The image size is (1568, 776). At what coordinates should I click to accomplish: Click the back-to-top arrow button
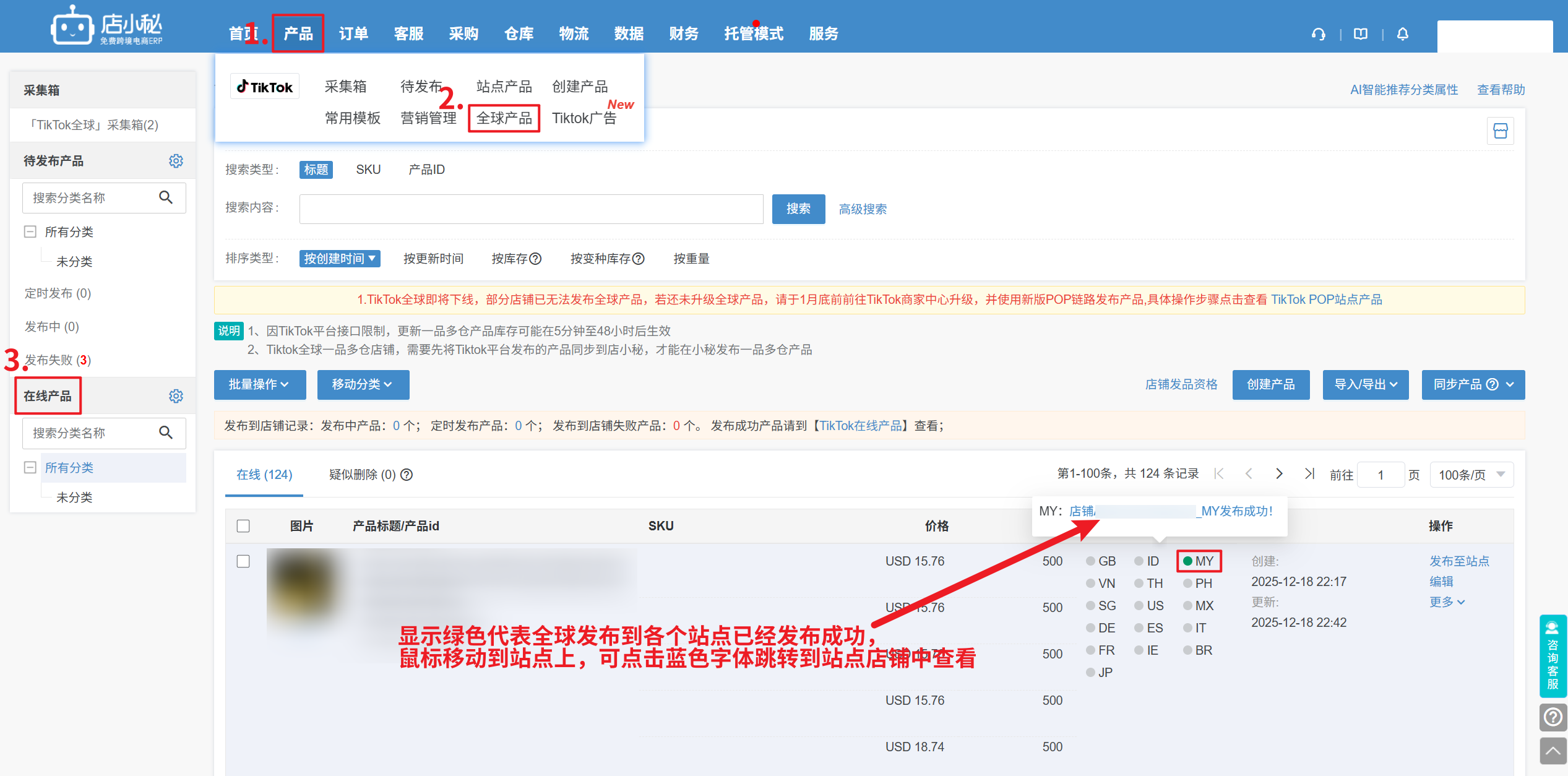point(1553,751)
